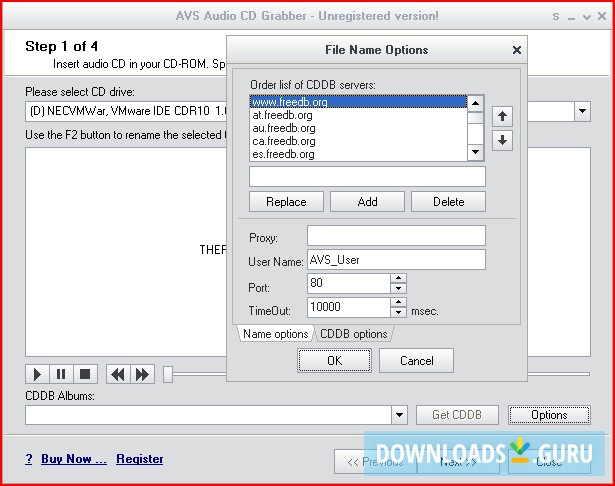The image size is (615, 486).
Task: Expand the CD drive dropdown
Action: coord(583,111)
